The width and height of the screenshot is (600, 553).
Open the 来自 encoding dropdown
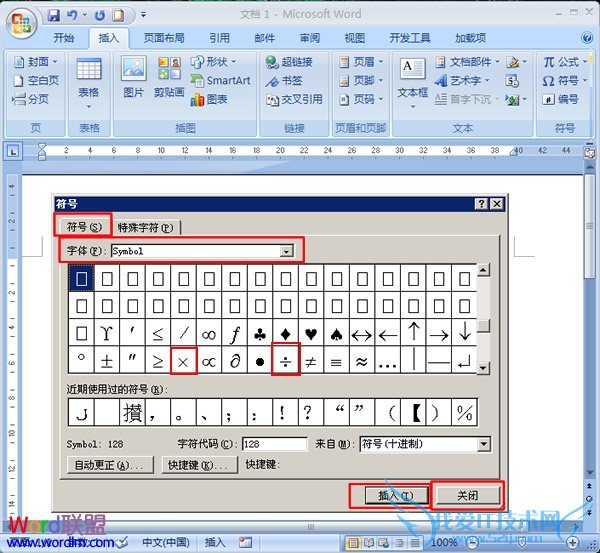(484, 444)
